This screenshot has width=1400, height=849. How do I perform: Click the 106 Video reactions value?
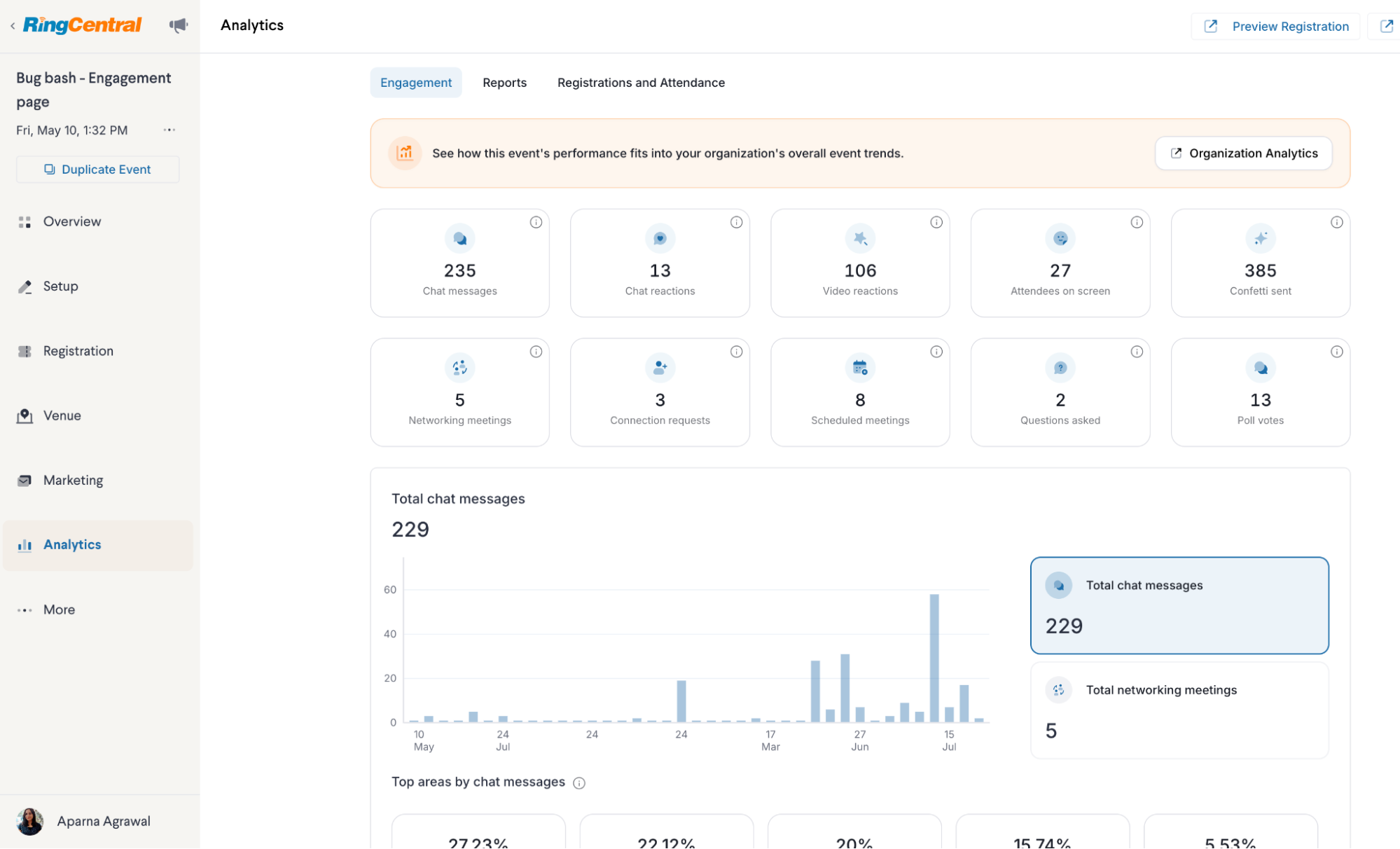tap(860, 270)
